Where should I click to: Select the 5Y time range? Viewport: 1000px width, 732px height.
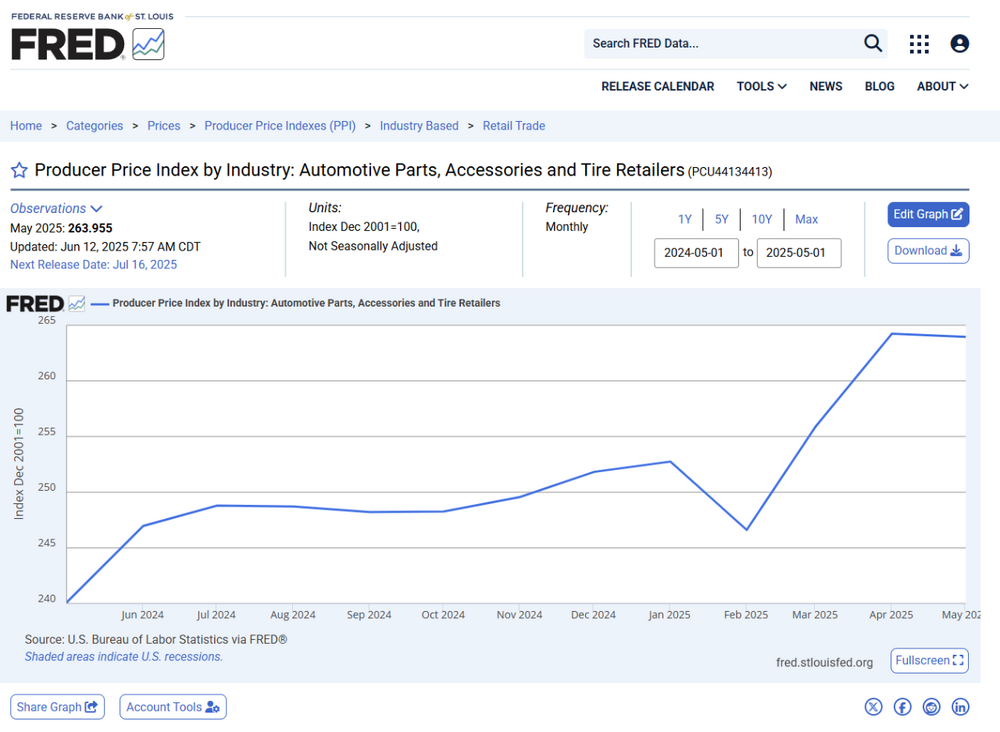coord(721,219)
